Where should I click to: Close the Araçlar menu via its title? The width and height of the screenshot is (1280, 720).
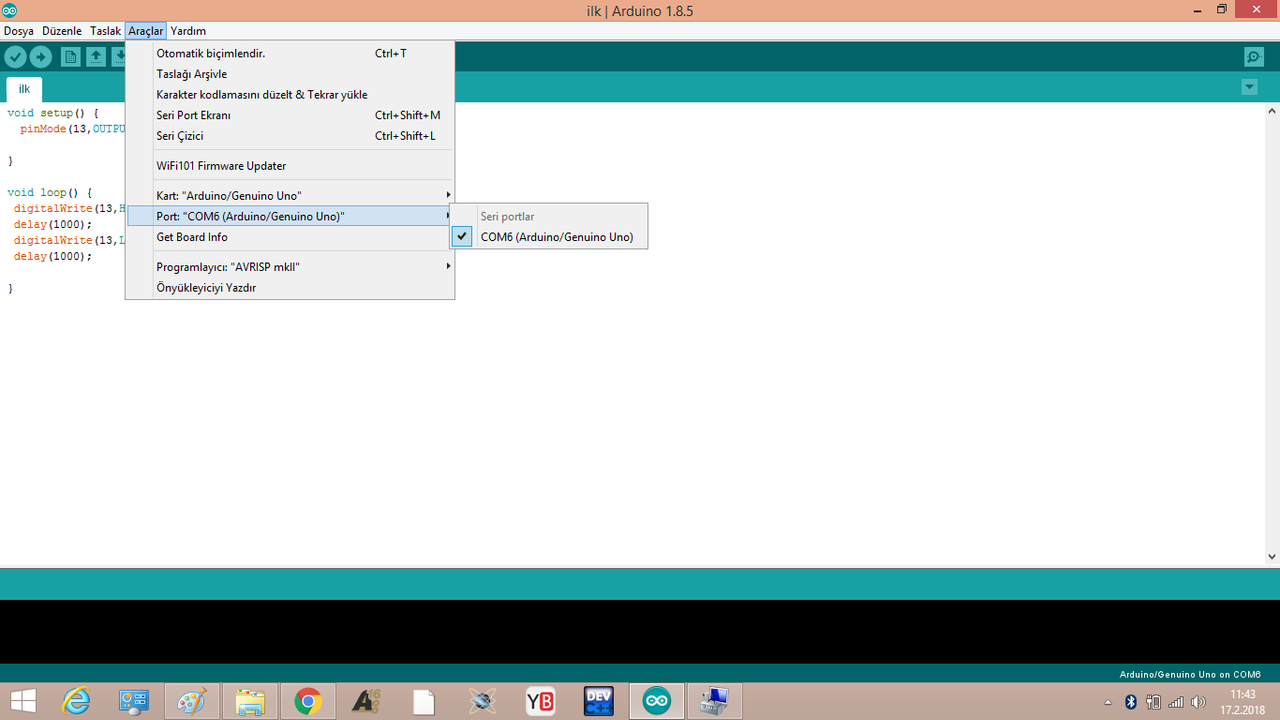click(146, 31)
